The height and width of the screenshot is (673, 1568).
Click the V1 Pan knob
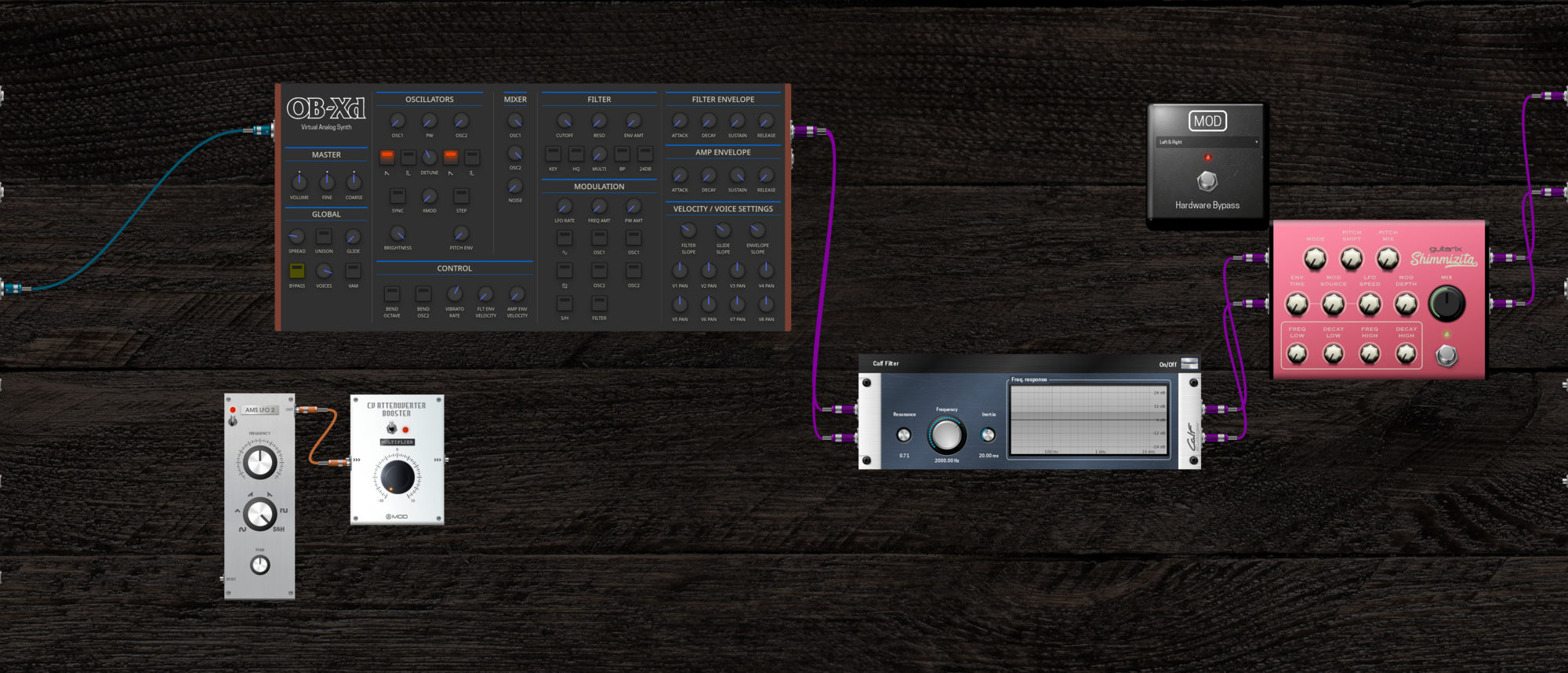(680, 271)
